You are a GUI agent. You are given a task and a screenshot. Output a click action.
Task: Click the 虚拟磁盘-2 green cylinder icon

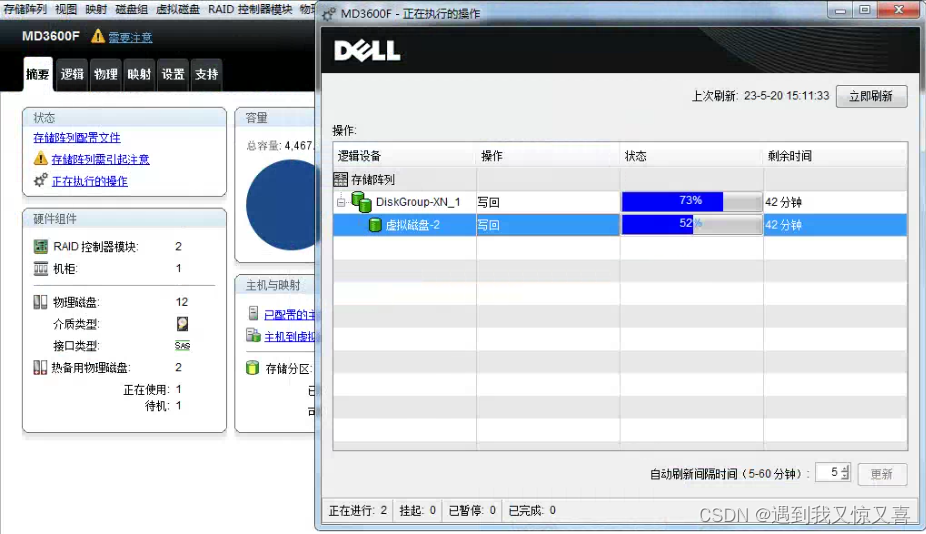pos(375,224)
